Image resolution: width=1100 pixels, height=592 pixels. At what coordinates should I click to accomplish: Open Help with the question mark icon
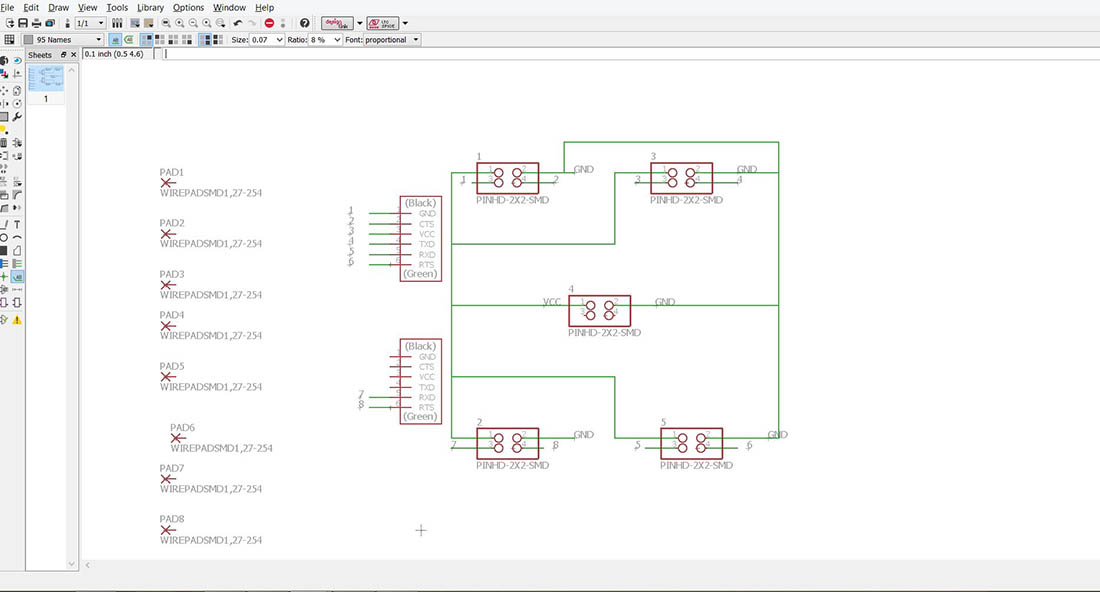pos(304,23)
